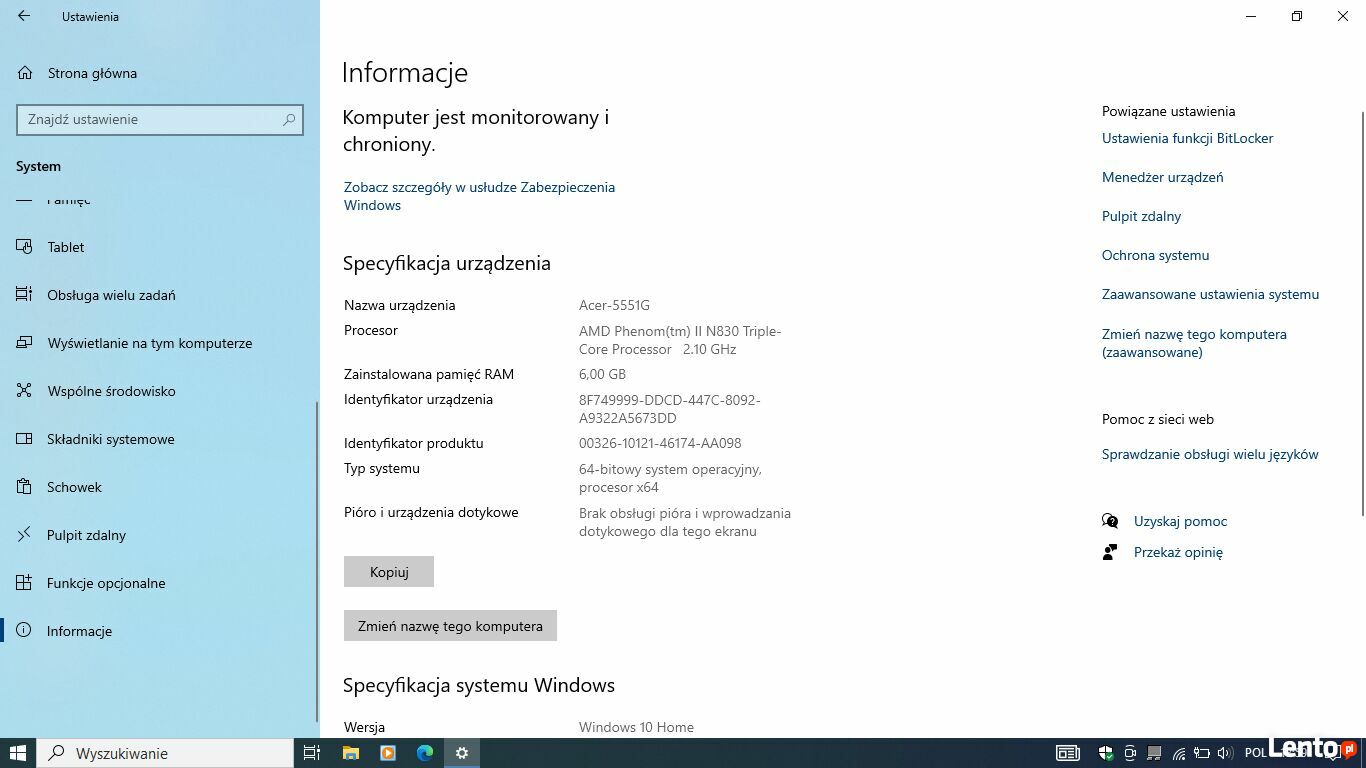
Task: Open the Windows Start menu
Action: tap(18, 753)
